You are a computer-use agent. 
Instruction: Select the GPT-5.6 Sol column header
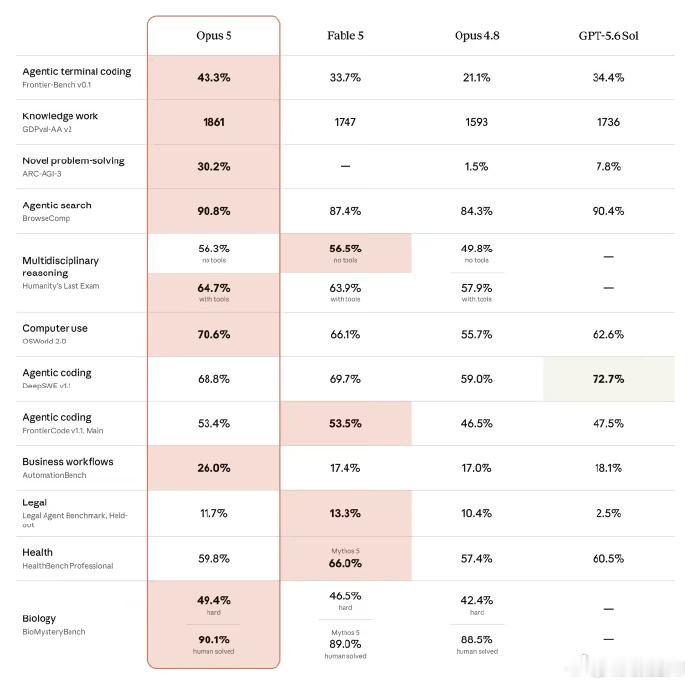click(609, 36)
